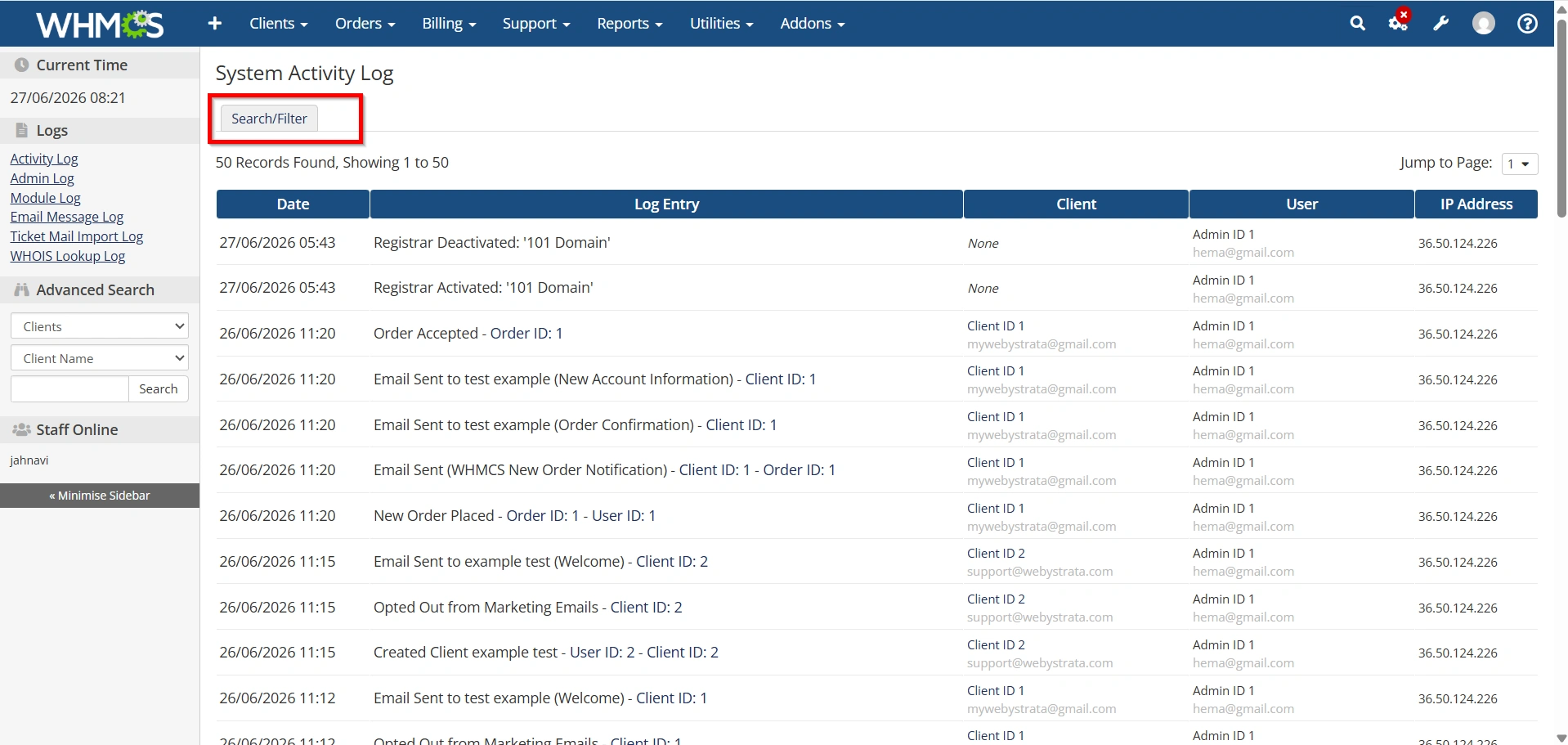Click the Advanced Search text field

[69, 388]
